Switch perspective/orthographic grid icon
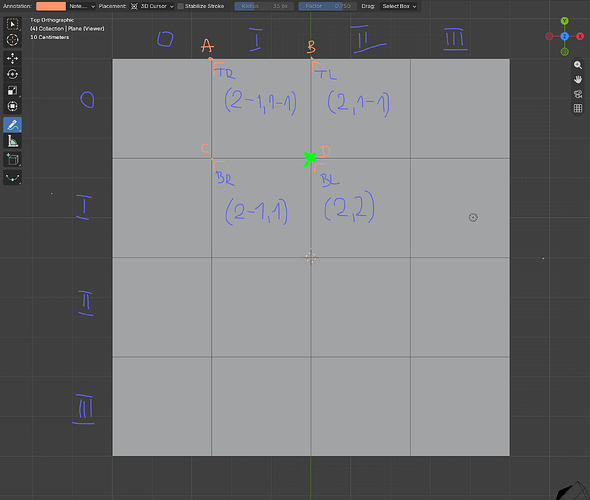 (578, 108)
